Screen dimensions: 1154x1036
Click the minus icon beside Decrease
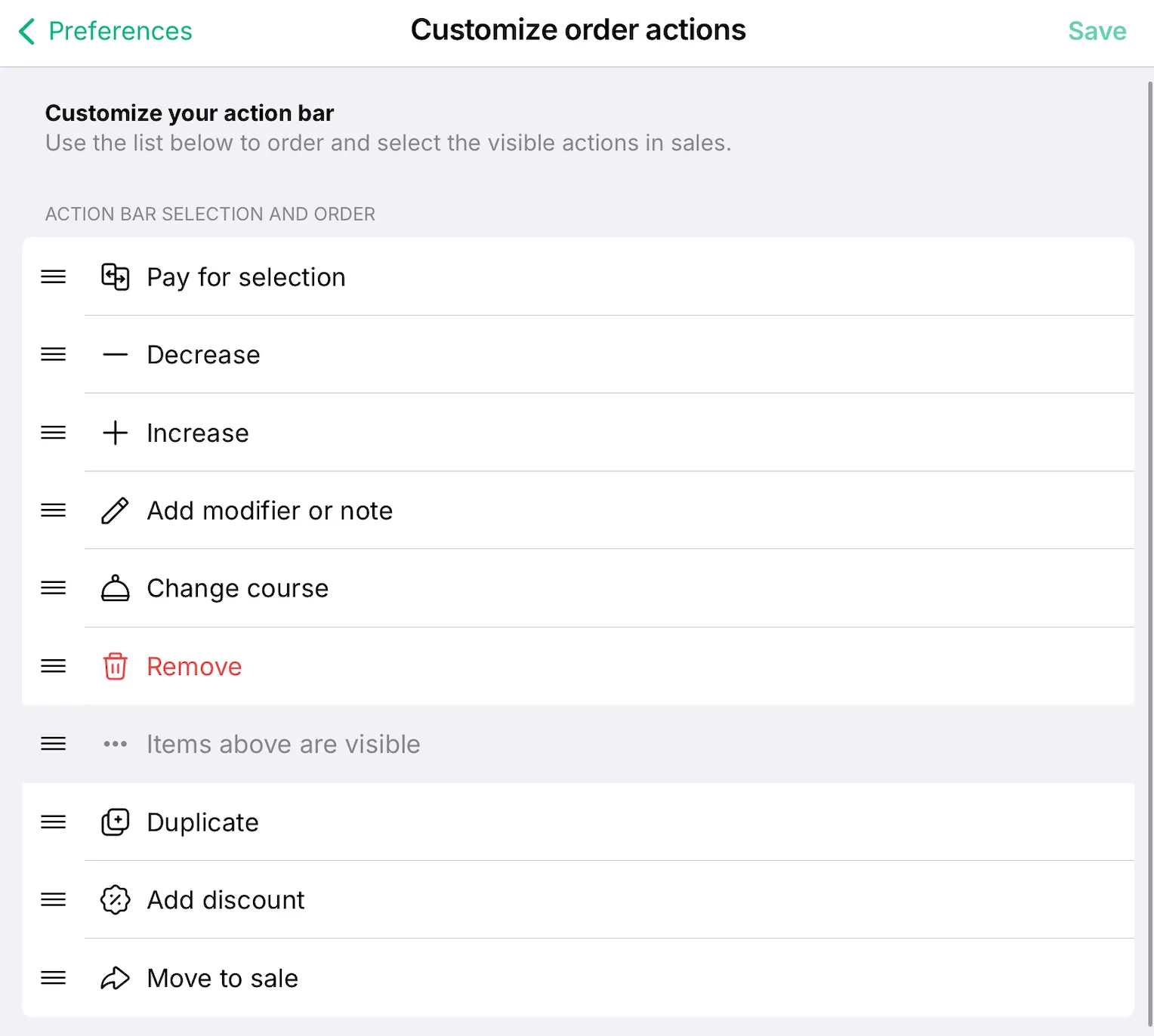click(x=115, y=355)
